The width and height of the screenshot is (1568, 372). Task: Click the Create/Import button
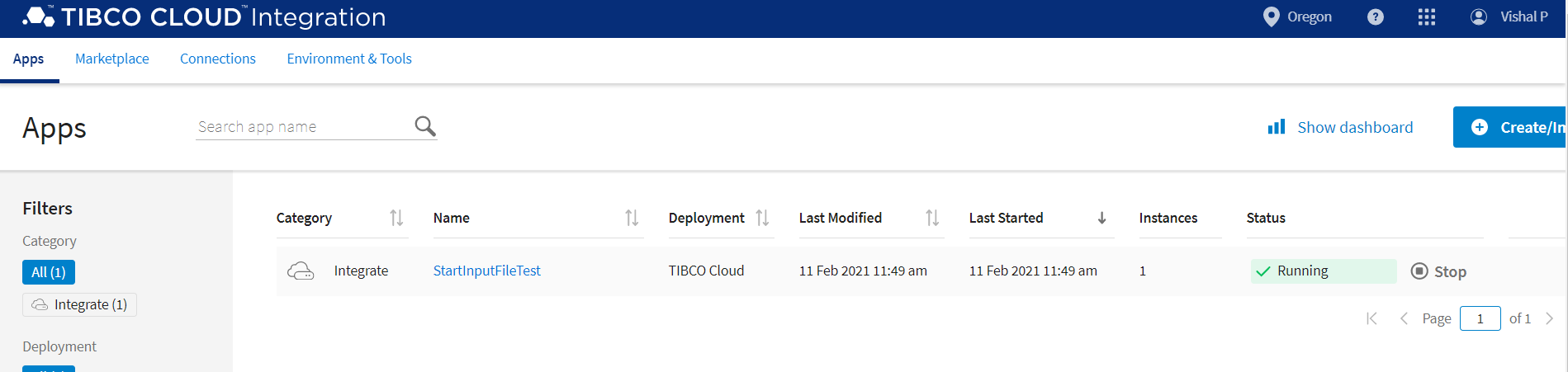pos(1509,127)
